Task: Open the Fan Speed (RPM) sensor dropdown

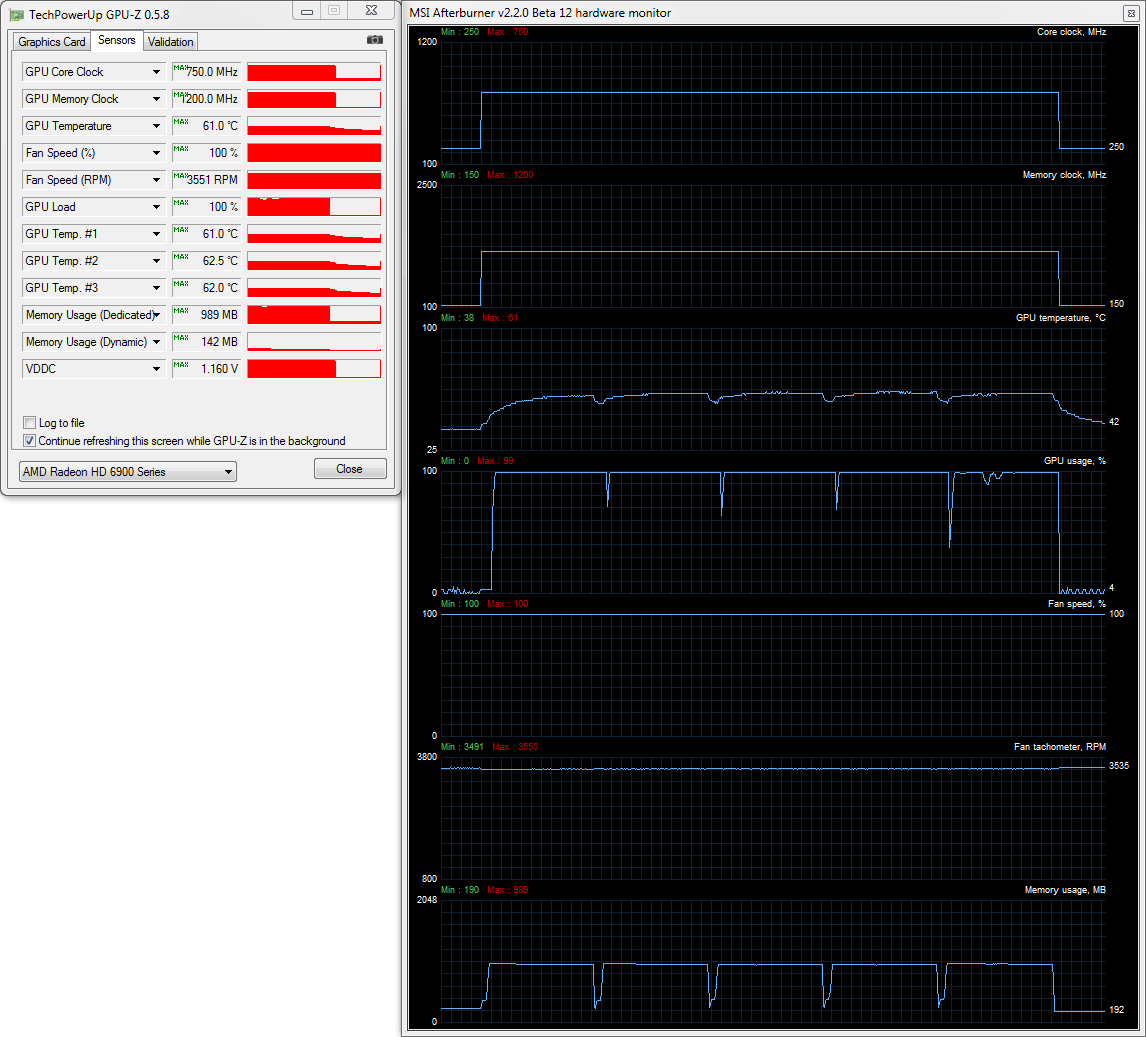Action: [156, 180]
